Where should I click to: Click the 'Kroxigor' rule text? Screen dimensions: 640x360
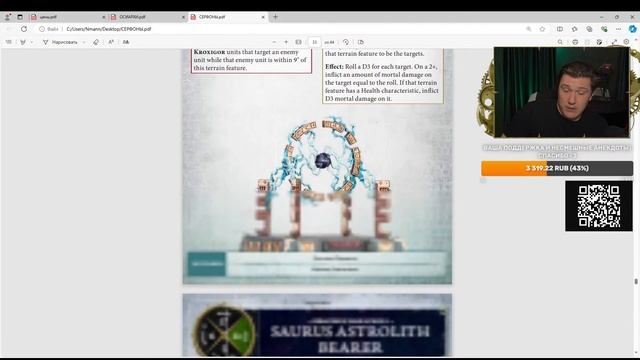pos(251,60)
